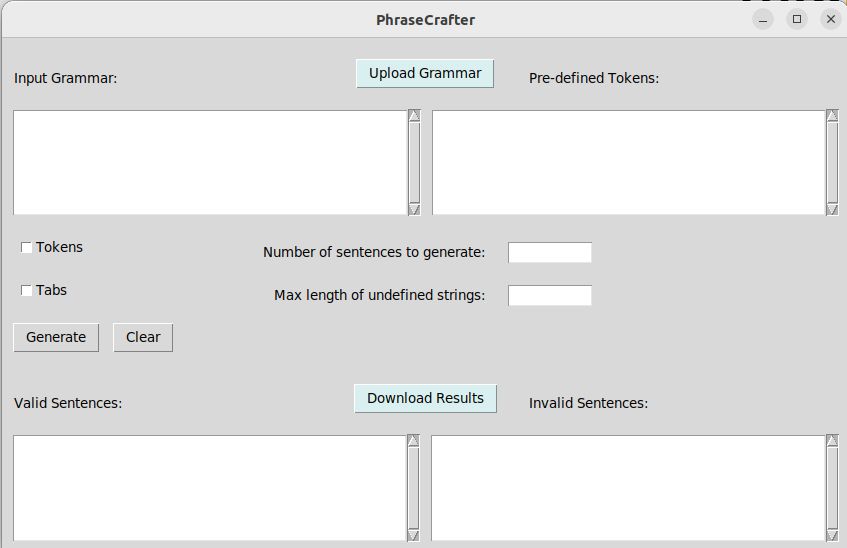Viewport: 847px width, 548px height.
Task: Maximize the PhraseCrafter window
Action: pos(797,19)
